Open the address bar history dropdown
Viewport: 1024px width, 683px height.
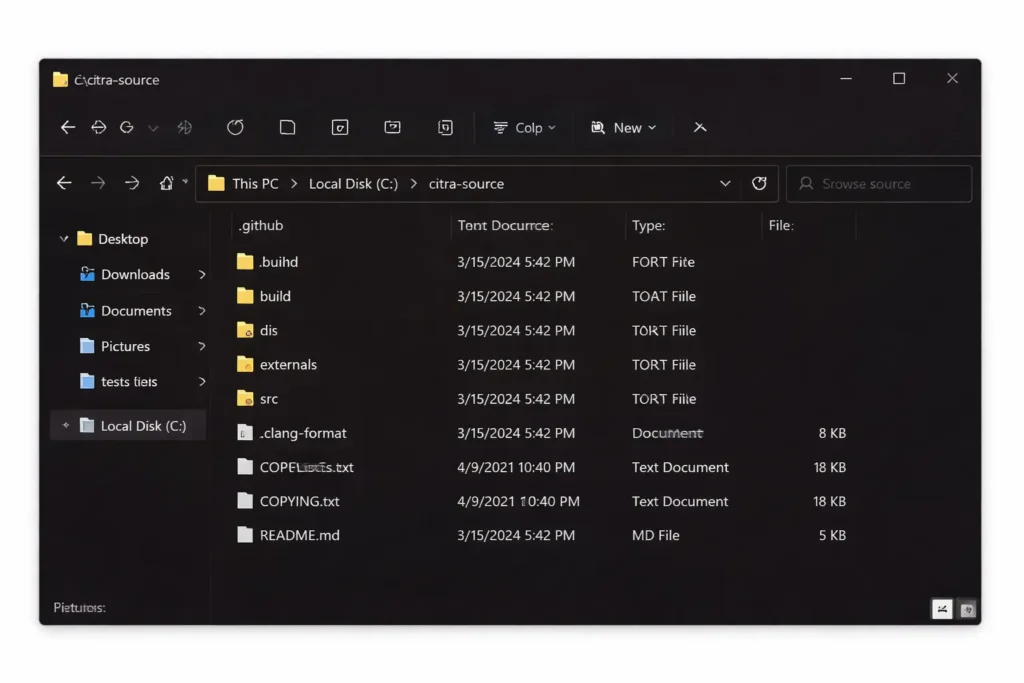(x=725, y=183)
